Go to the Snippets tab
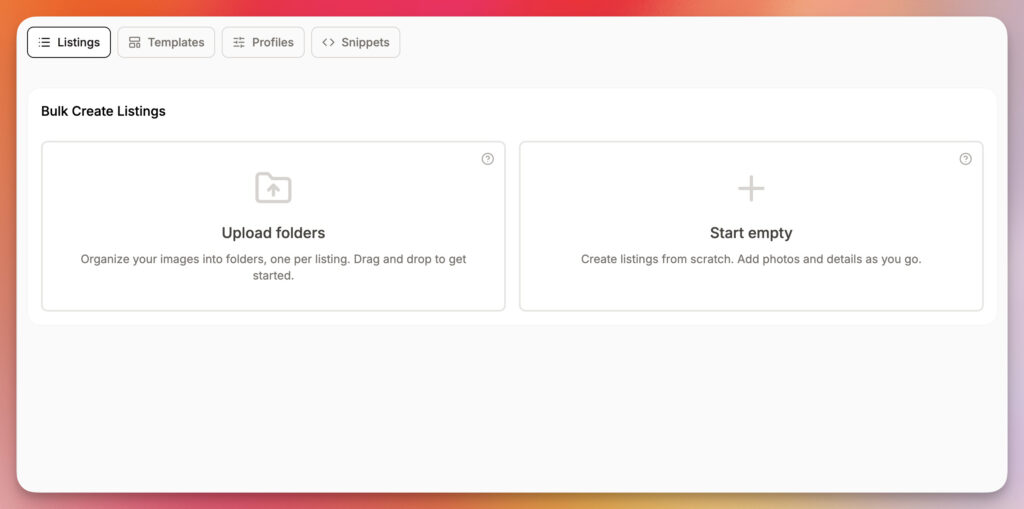 [356, 43]
